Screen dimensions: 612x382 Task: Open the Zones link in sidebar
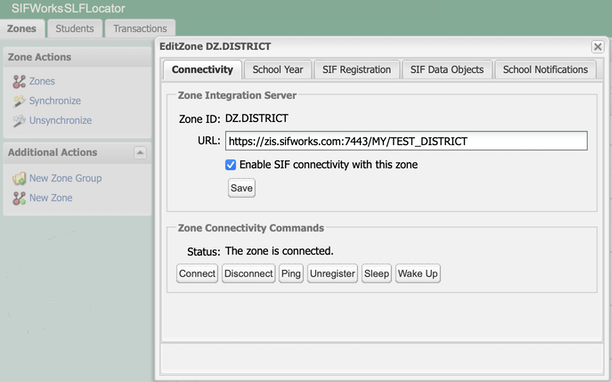tap(42, 81)
